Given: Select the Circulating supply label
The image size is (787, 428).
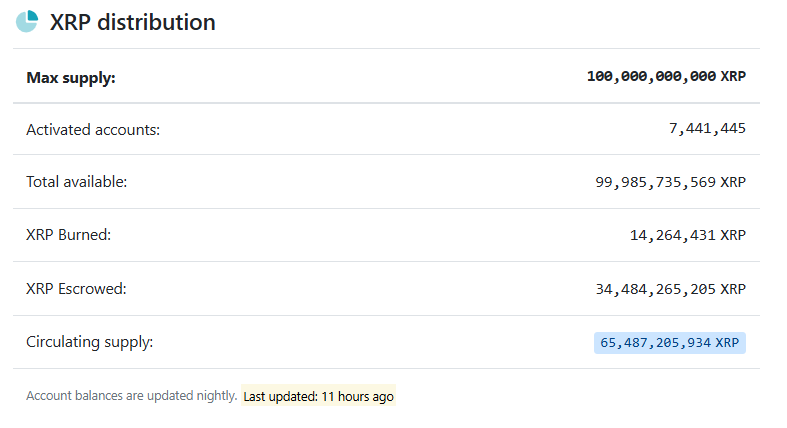Looking at the screenshot, I should pos(90,342).
